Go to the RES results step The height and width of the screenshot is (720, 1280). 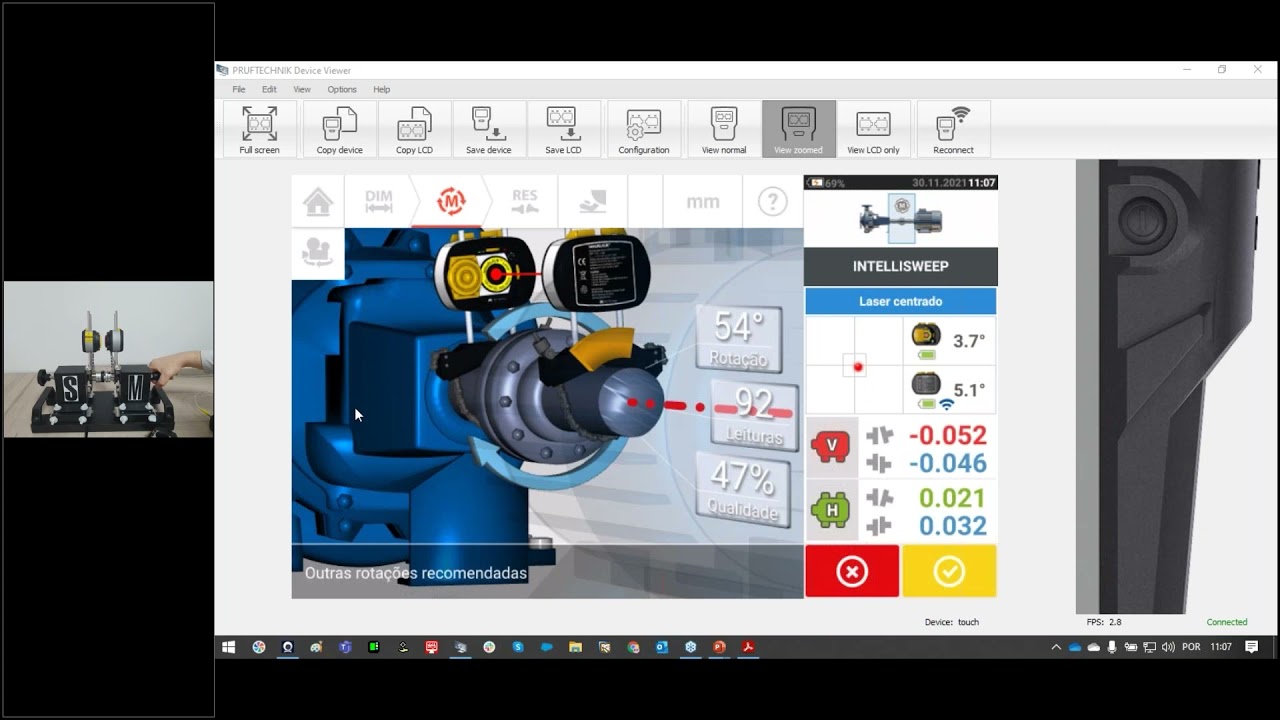524,202
